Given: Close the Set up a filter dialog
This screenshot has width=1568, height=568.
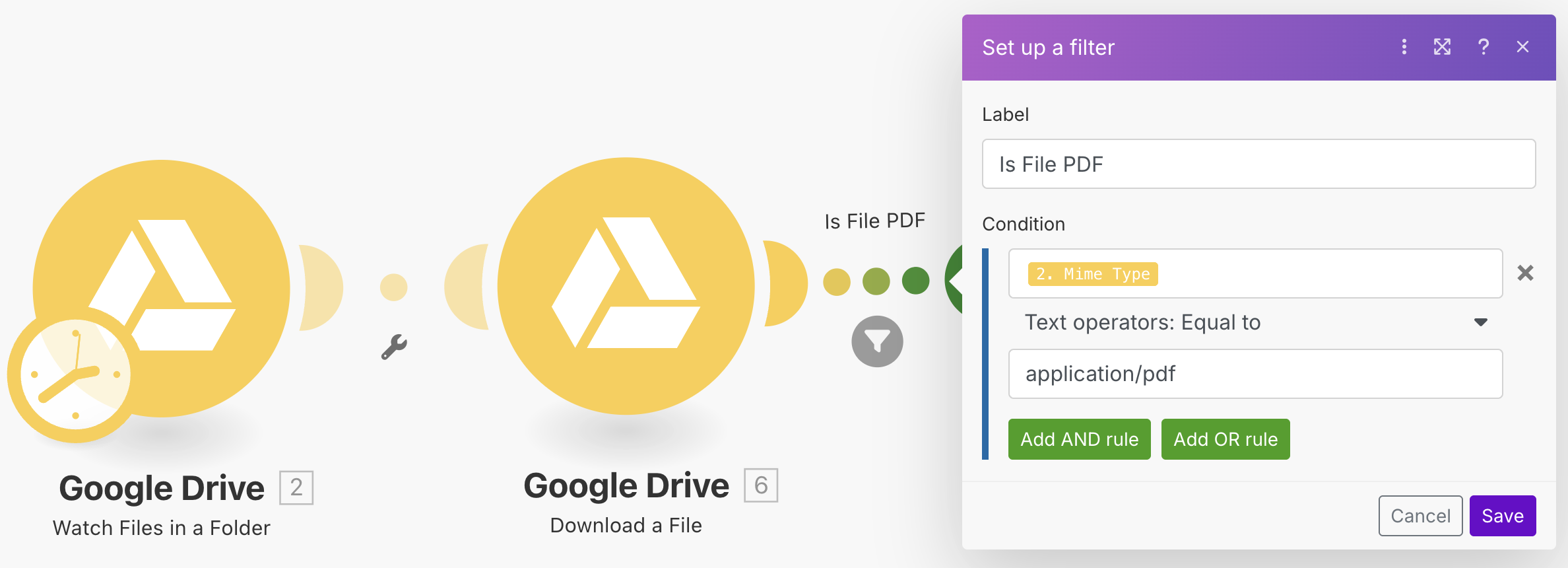Looking at the screenshot, I should pos(1522,47).
